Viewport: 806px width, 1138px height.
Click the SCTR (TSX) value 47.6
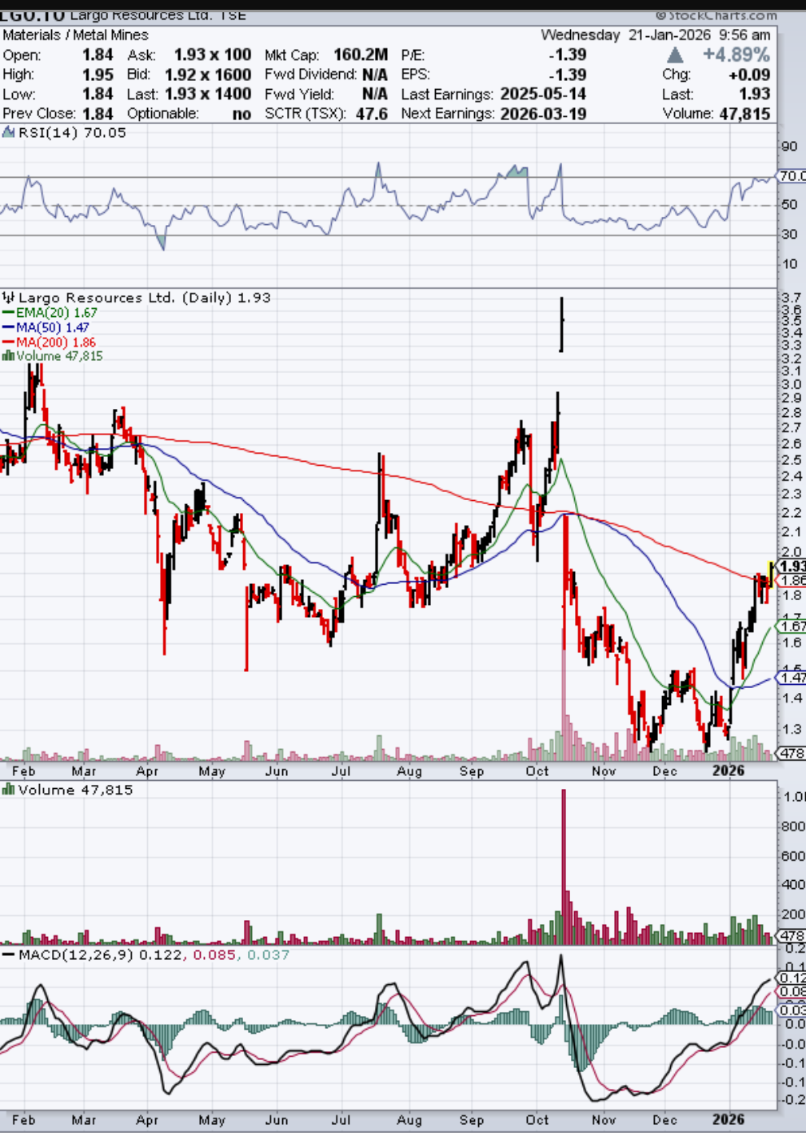pyautogui.click(x=372, y=114)
